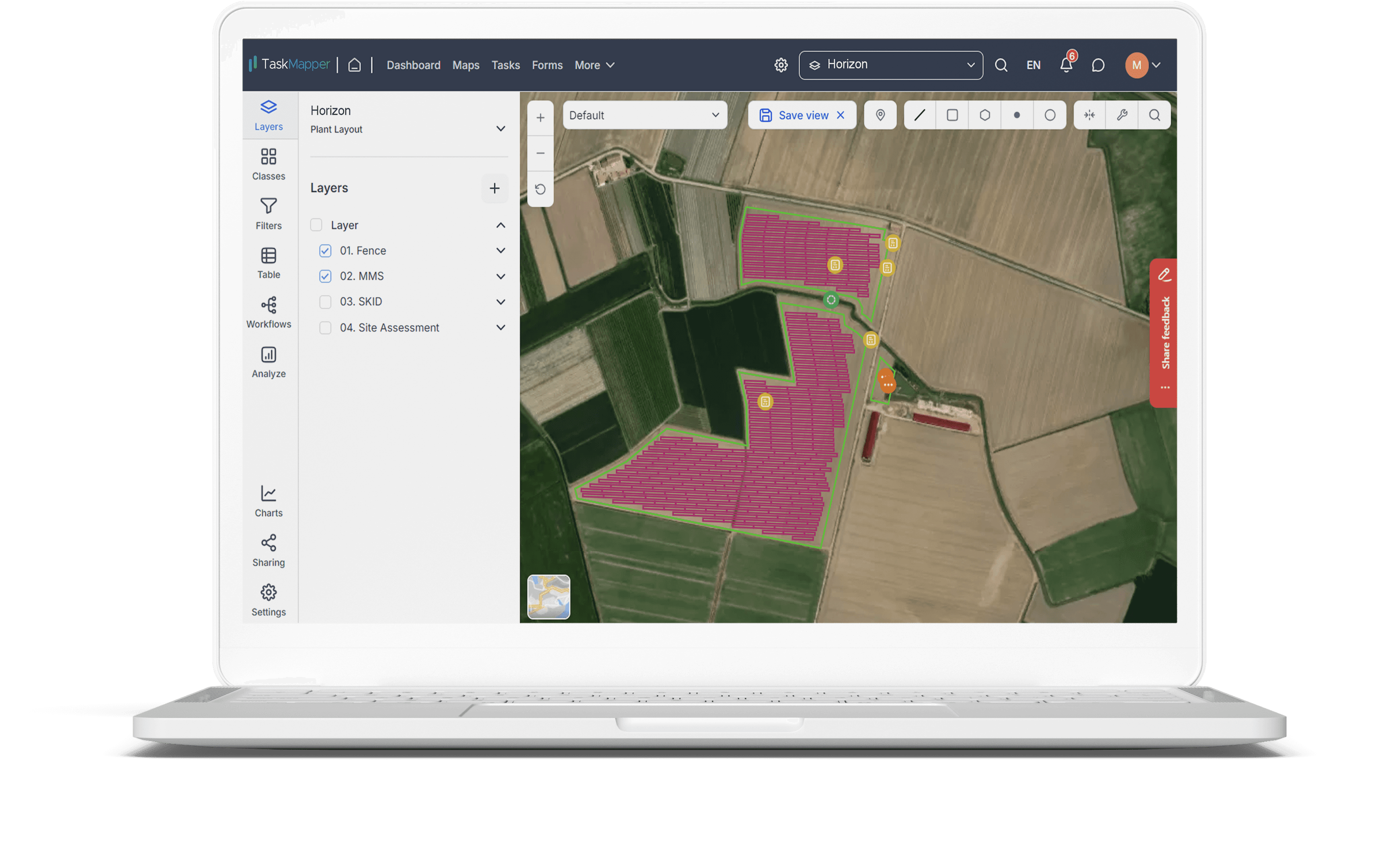Open the More menu
The image size is (1400, 853).
tap(594, 65)
